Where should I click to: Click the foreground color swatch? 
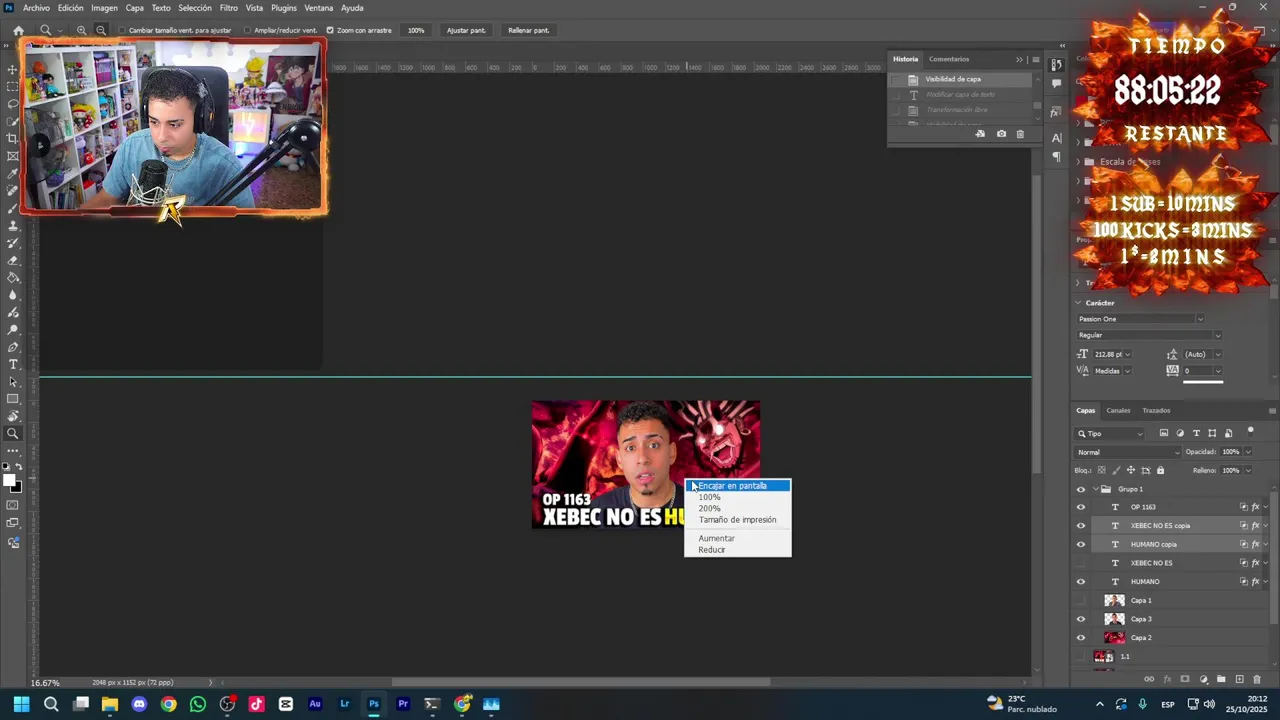[9, 479]
